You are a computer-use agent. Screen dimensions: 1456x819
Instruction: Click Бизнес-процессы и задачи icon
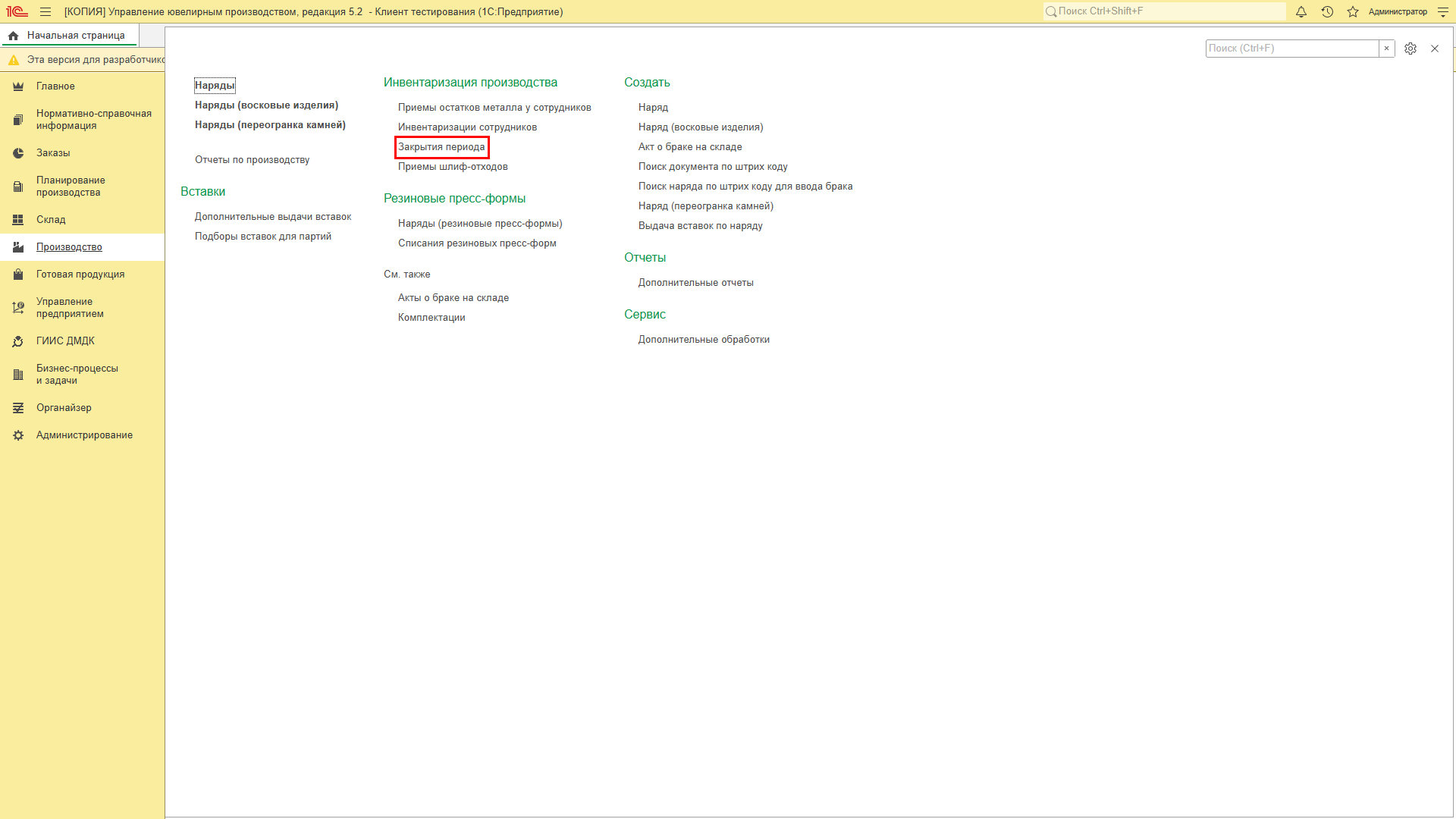coord(18,375)
